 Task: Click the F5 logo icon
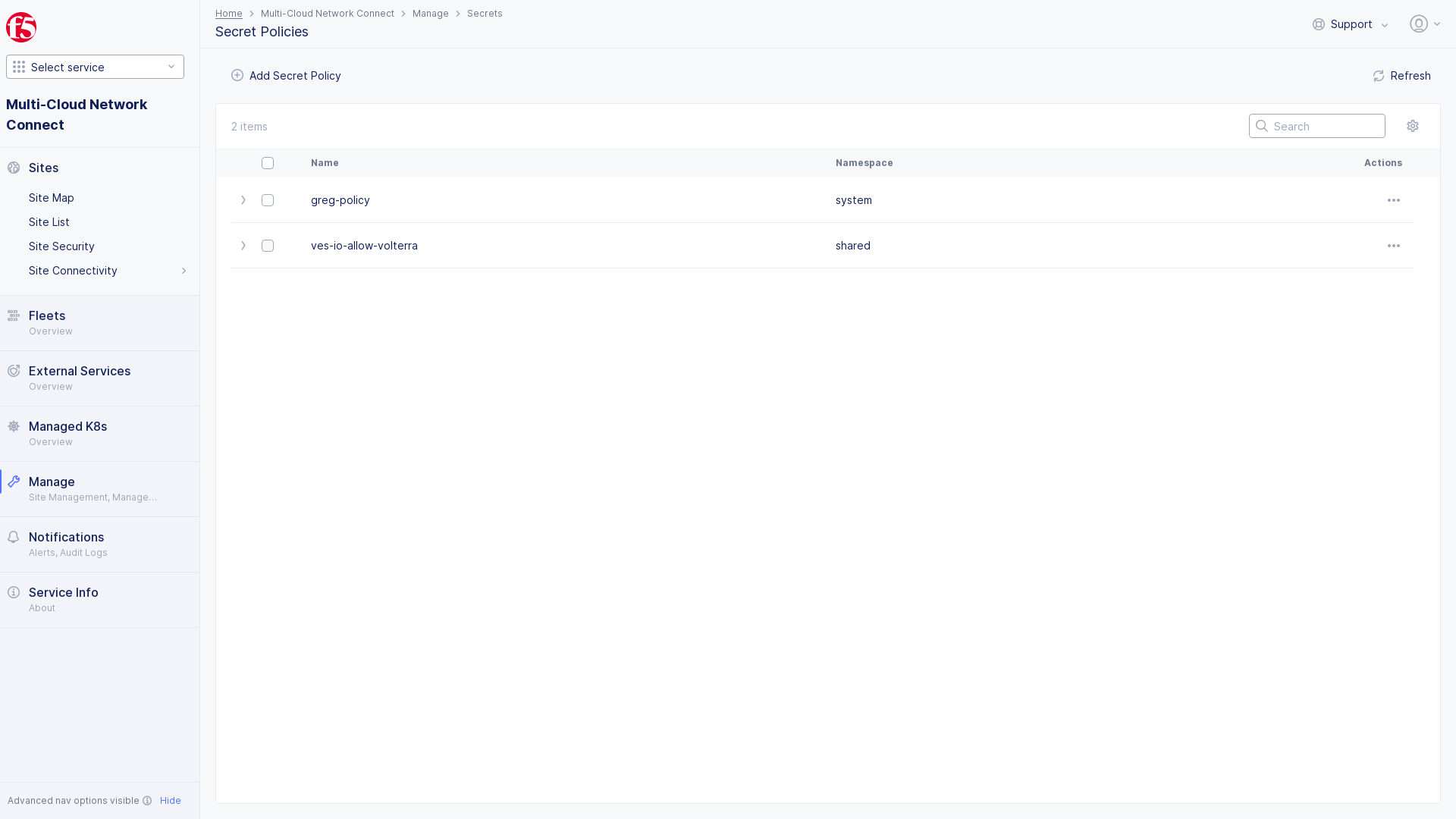[x=21, y=27]
